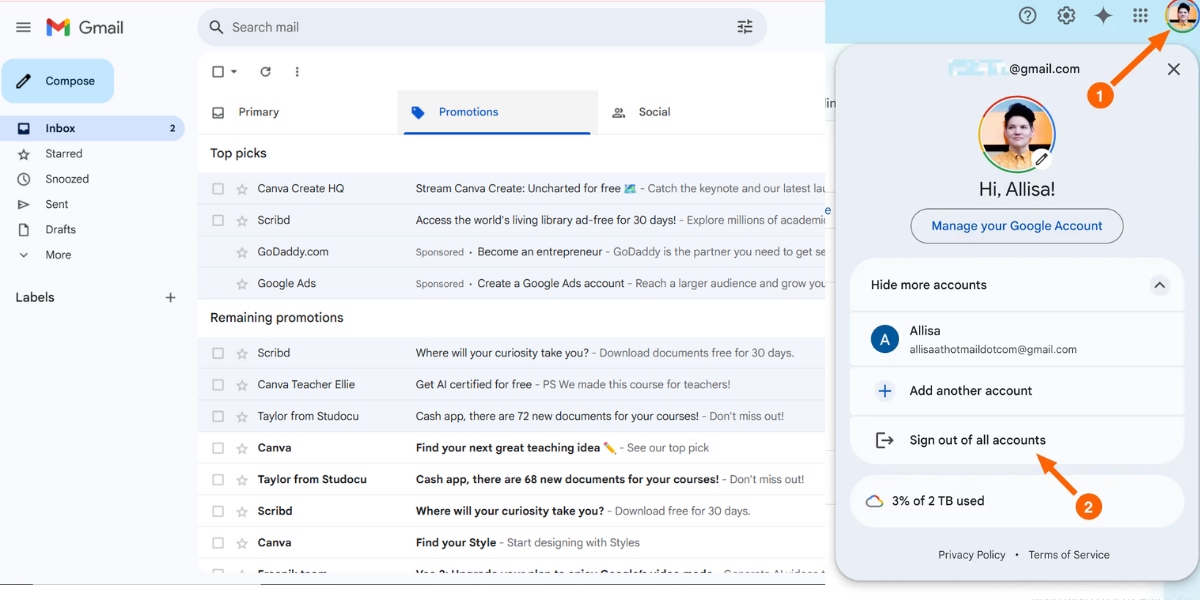Open the main menu hamburger icon
Screen dimensions: 1200x600
[x=24, y=28]
